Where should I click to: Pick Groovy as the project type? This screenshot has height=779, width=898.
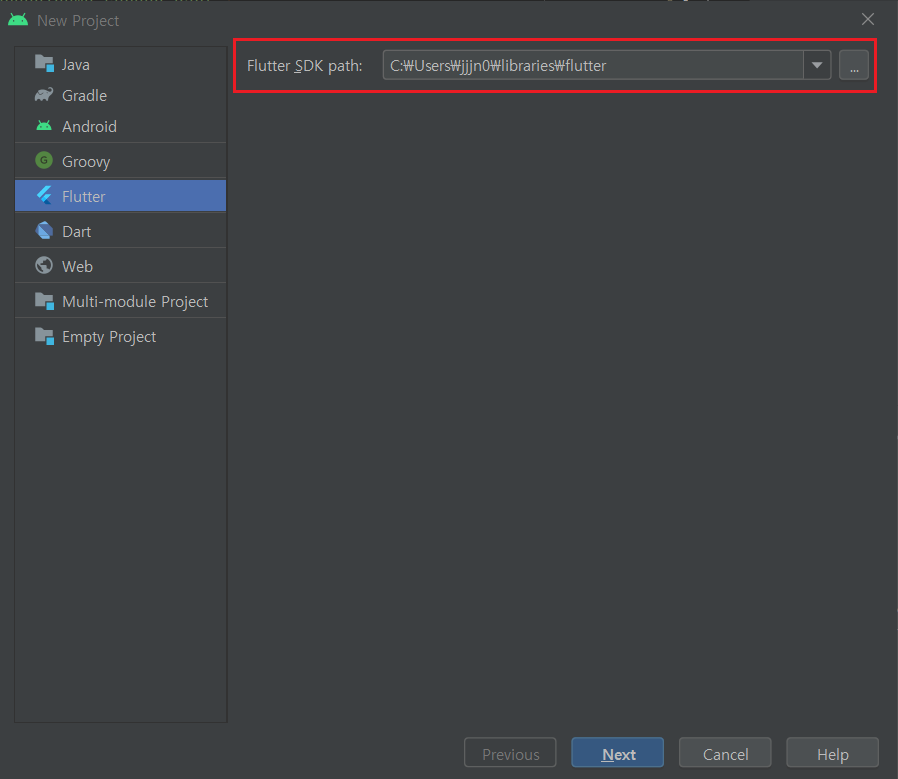click(120, 161)
